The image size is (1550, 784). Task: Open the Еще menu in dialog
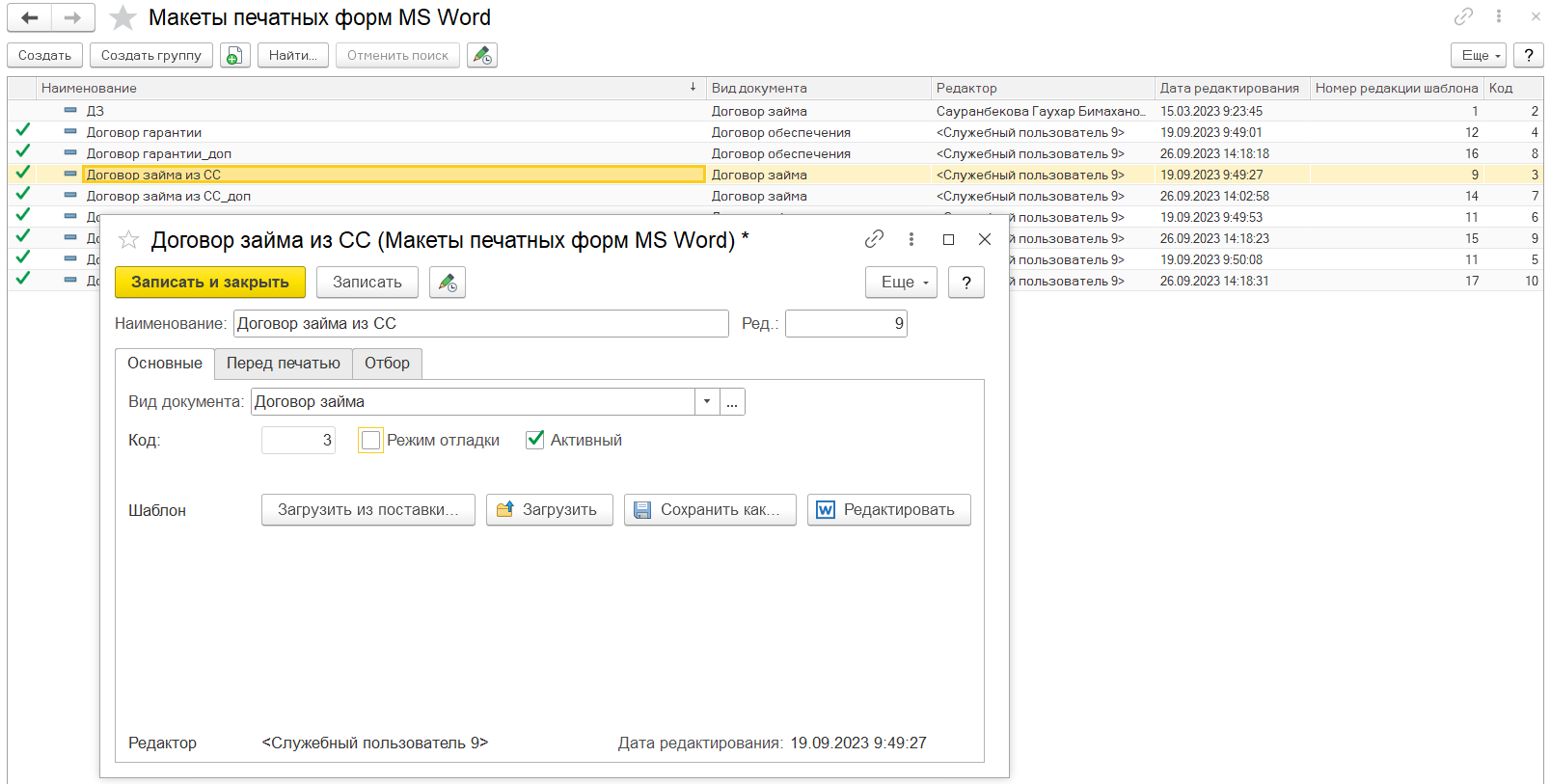(902, 283)
